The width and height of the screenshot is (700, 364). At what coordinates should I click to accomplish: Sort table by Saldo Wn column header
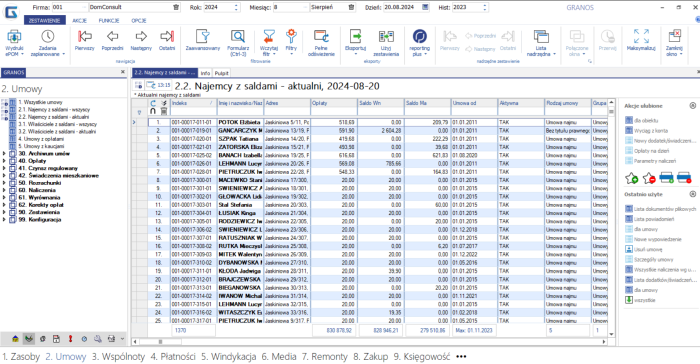coord(380,103)
